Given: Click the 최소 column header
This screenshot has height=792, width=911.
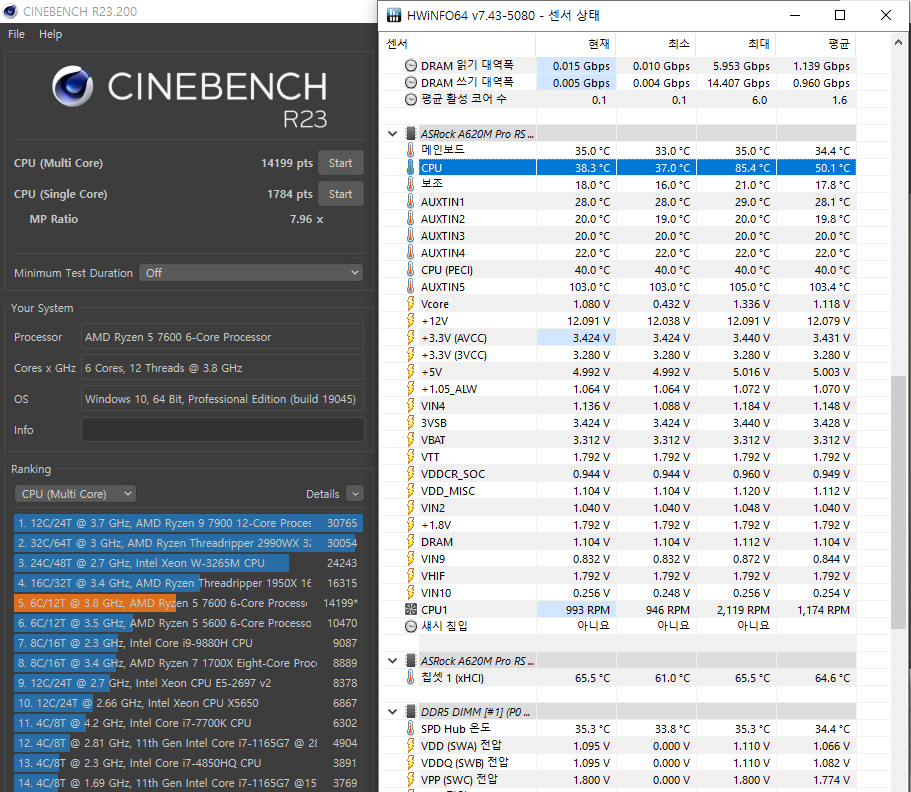Looking at the screenshot, I should (656, 44).
